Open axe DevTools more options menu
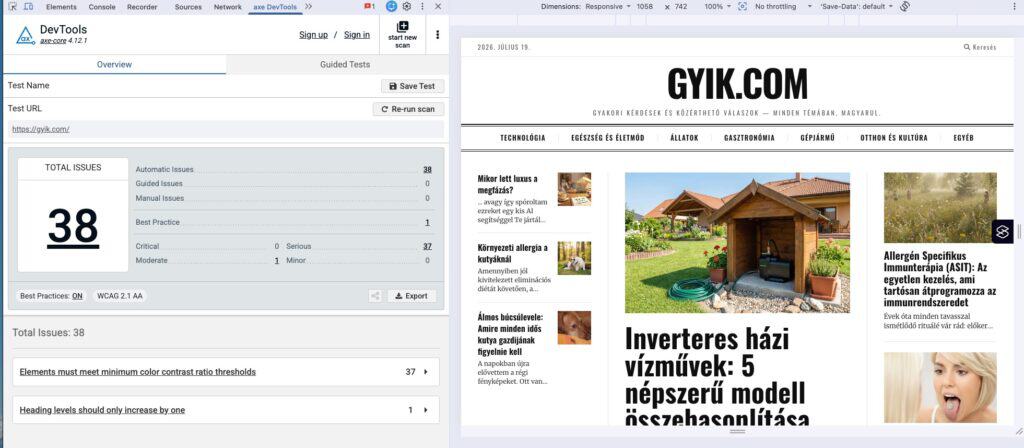 tap(438, 35)
